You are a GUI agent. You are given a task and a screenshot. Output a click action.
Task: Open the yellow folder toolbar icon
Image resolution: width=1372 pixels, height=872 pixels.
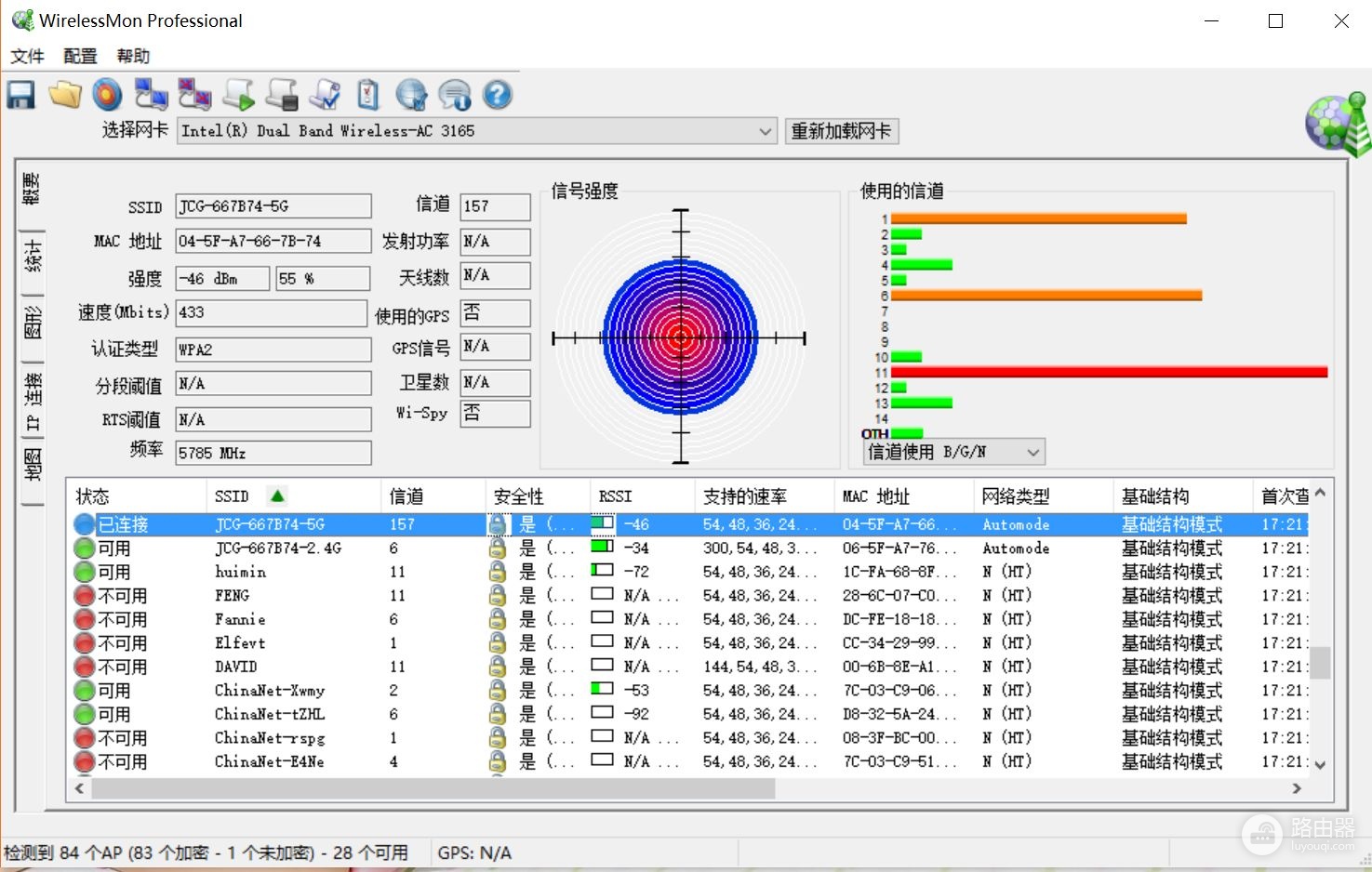tap(65, 95)
